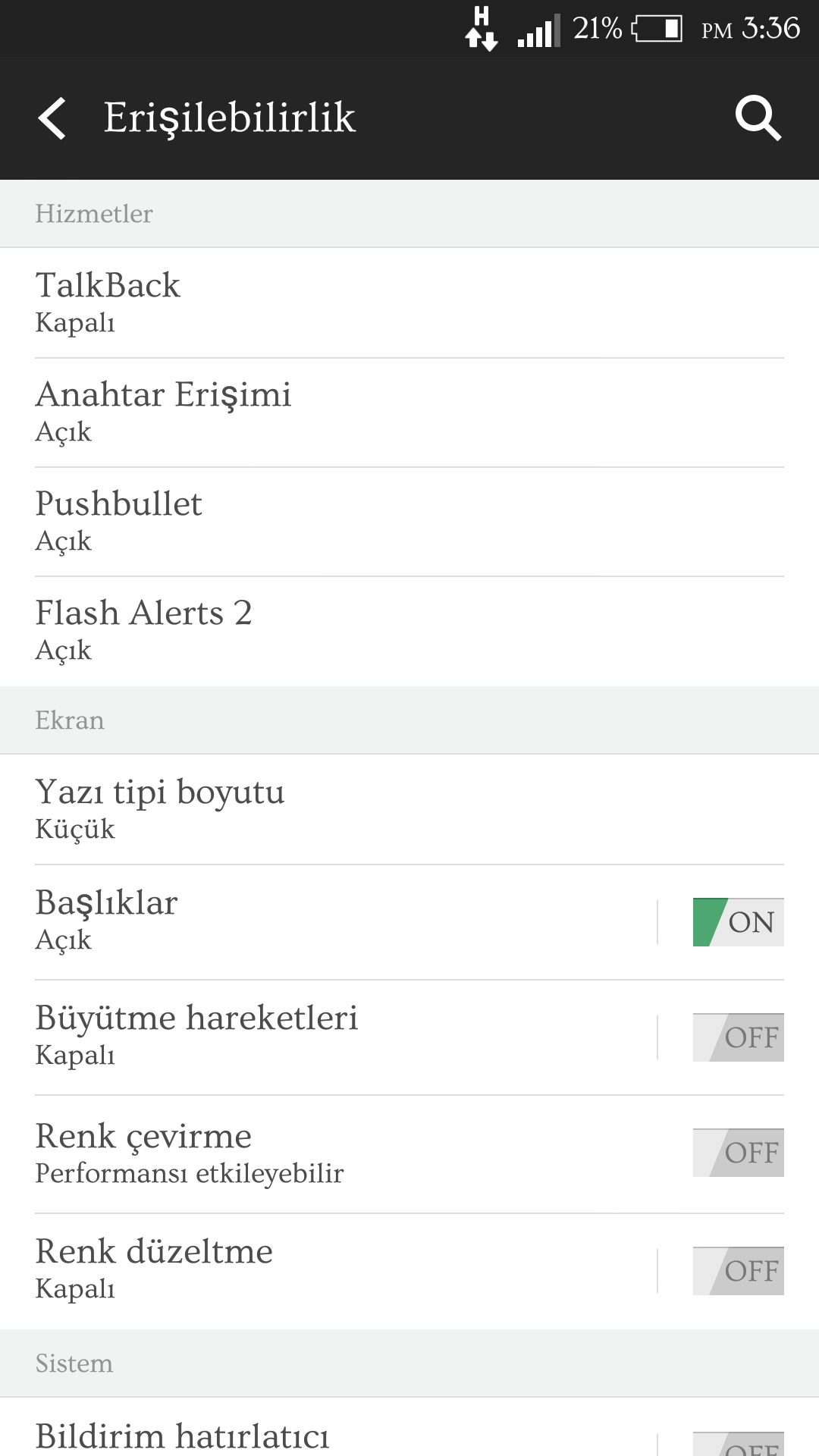The height and width of the screenshot is (1456, 819).
Task: Toggle Renk çevirme on
Action: (x=739, y=1153)
